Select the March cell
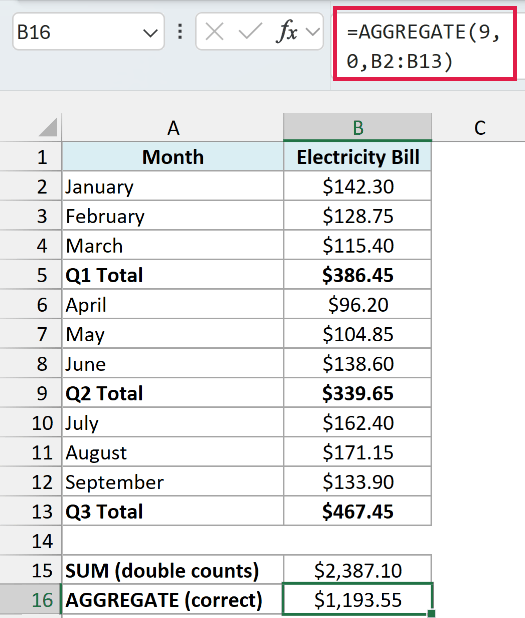525x618 pixels. coord(173,245)
